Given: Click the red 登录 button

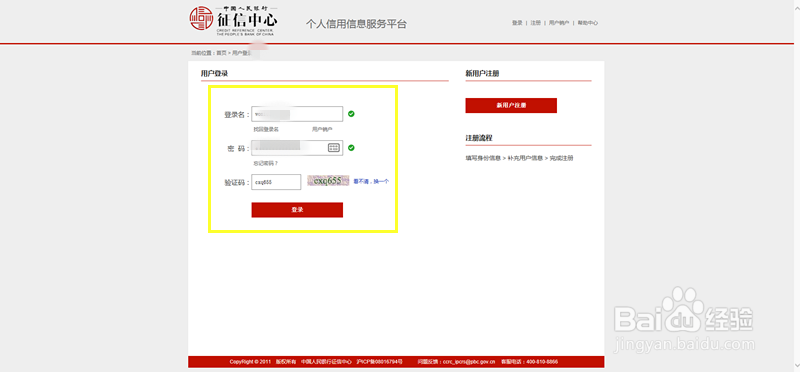Looking at the screenshot, I should (297, 210).
